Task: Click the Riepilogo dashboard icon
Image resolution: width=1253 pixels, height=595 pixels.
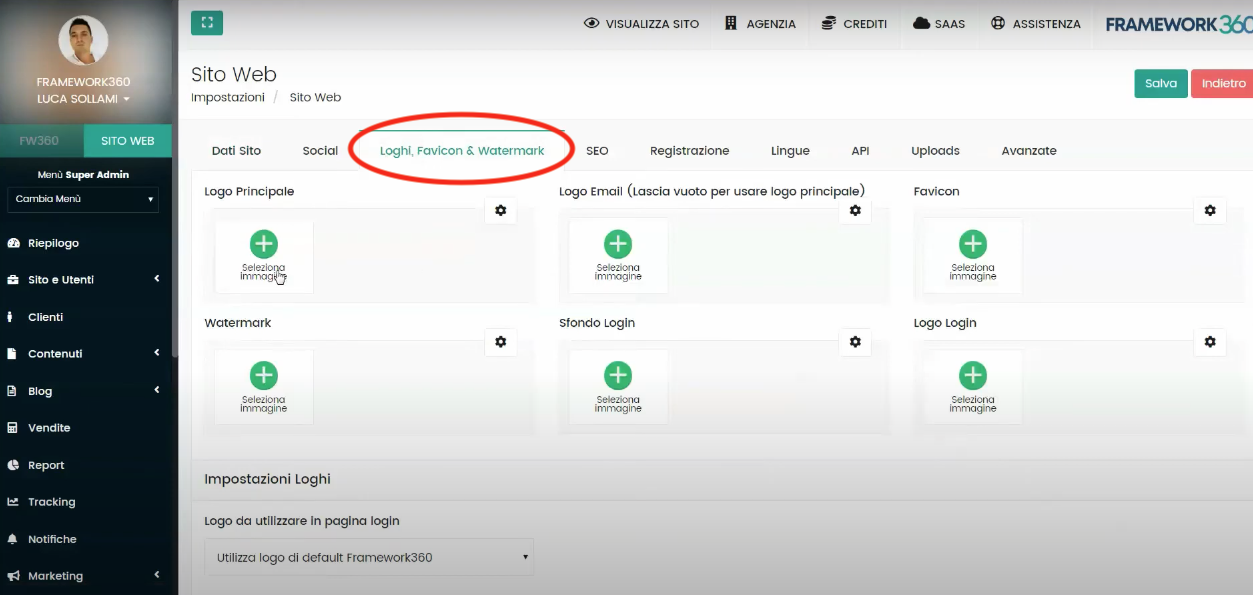Action: [13, 243]
